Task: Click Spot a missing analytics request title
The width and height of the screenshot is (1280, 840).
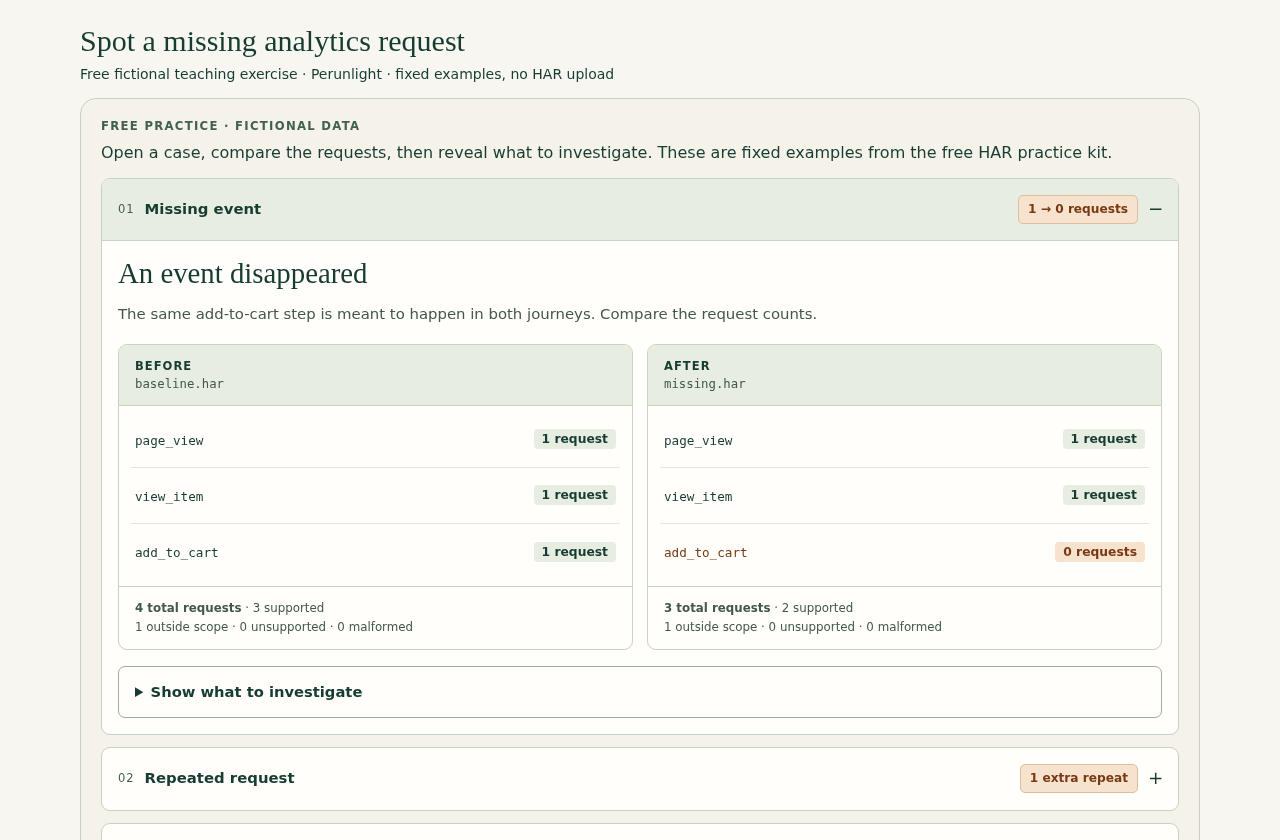Action: click(x=272, y=41)
